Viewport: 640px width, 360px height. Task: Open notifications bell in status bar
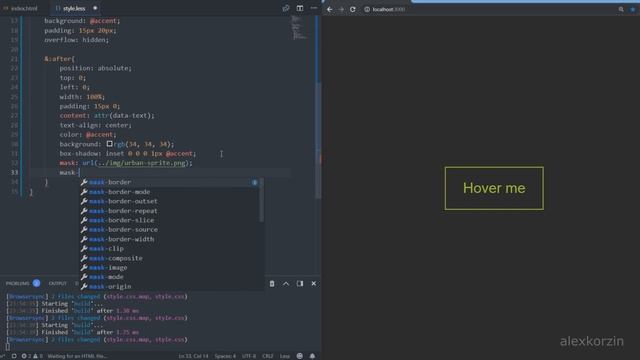click(312, 356)
